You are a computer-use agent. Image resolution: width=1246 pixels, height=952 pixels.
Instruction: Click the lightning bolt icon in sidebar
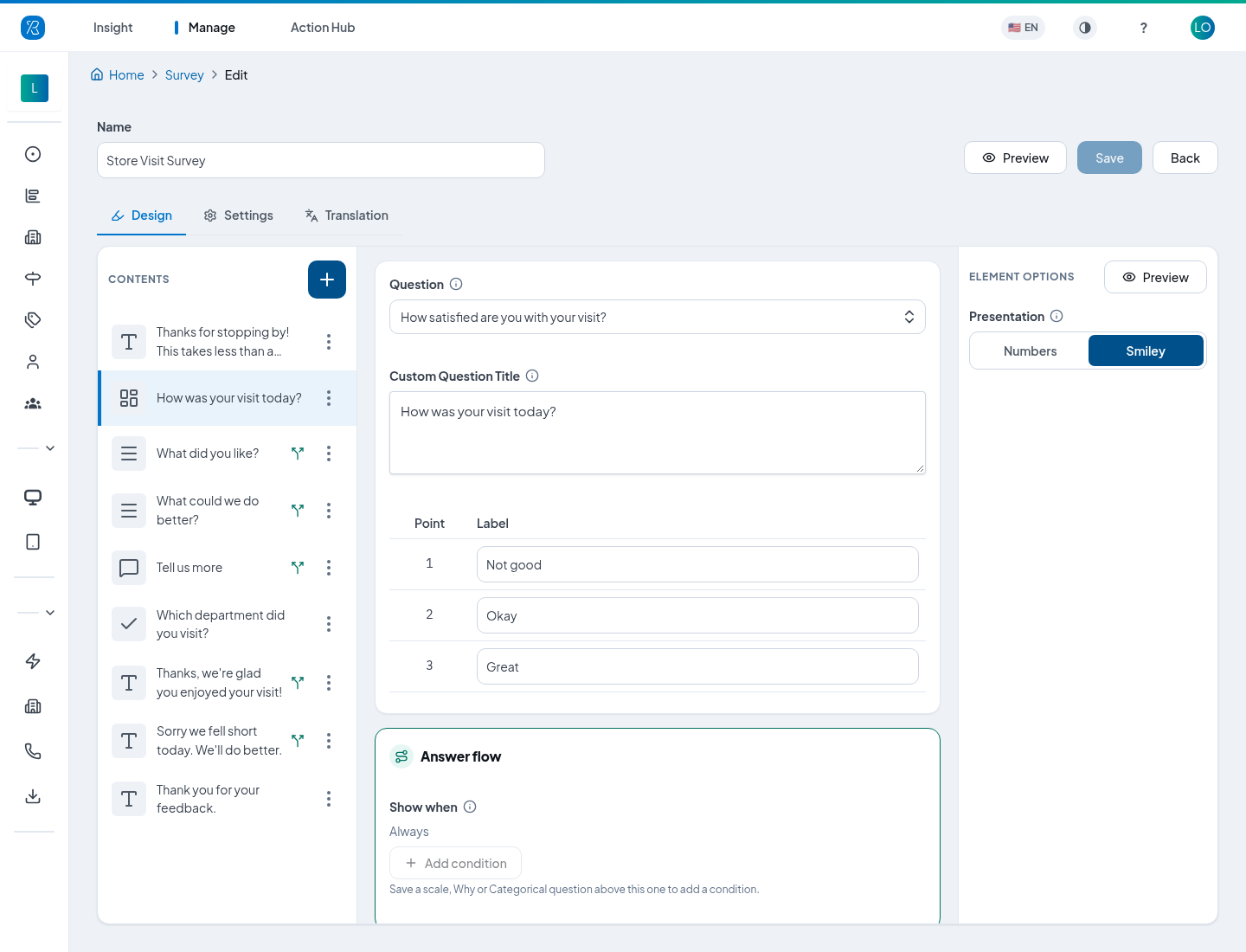point(33,661)
